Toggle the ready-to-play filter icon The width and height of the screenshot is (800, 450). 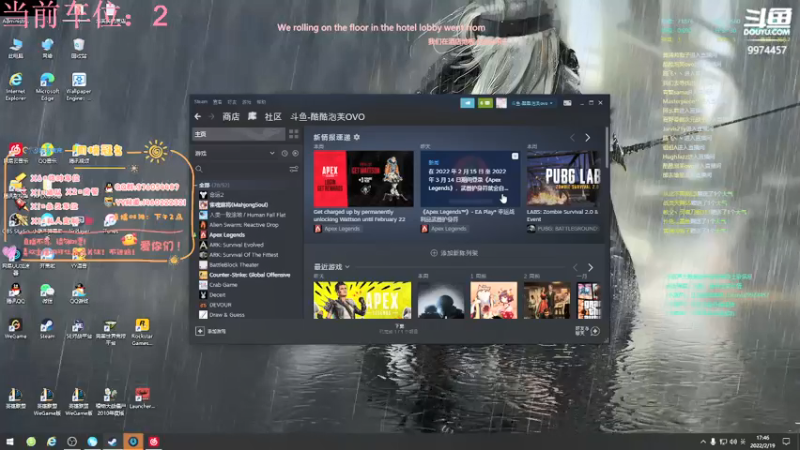295,153
